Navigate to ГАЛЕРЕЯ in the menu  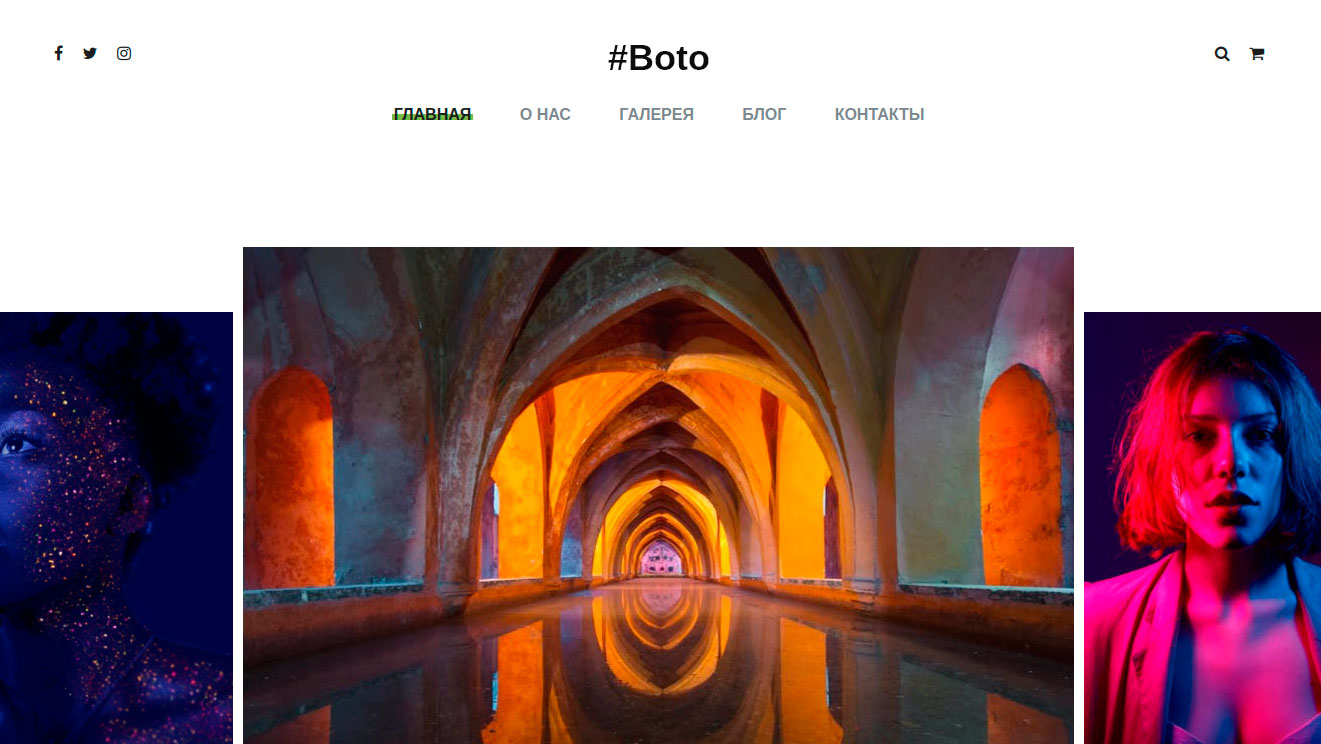point(656,114)
